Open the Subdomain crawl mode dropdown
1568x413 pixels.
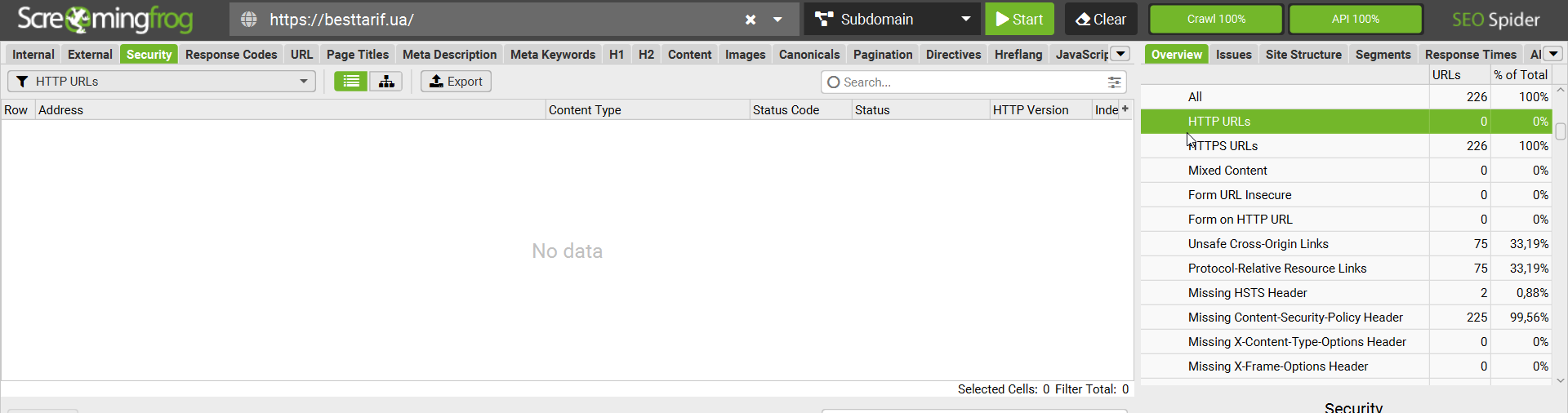tap(892, 19)
